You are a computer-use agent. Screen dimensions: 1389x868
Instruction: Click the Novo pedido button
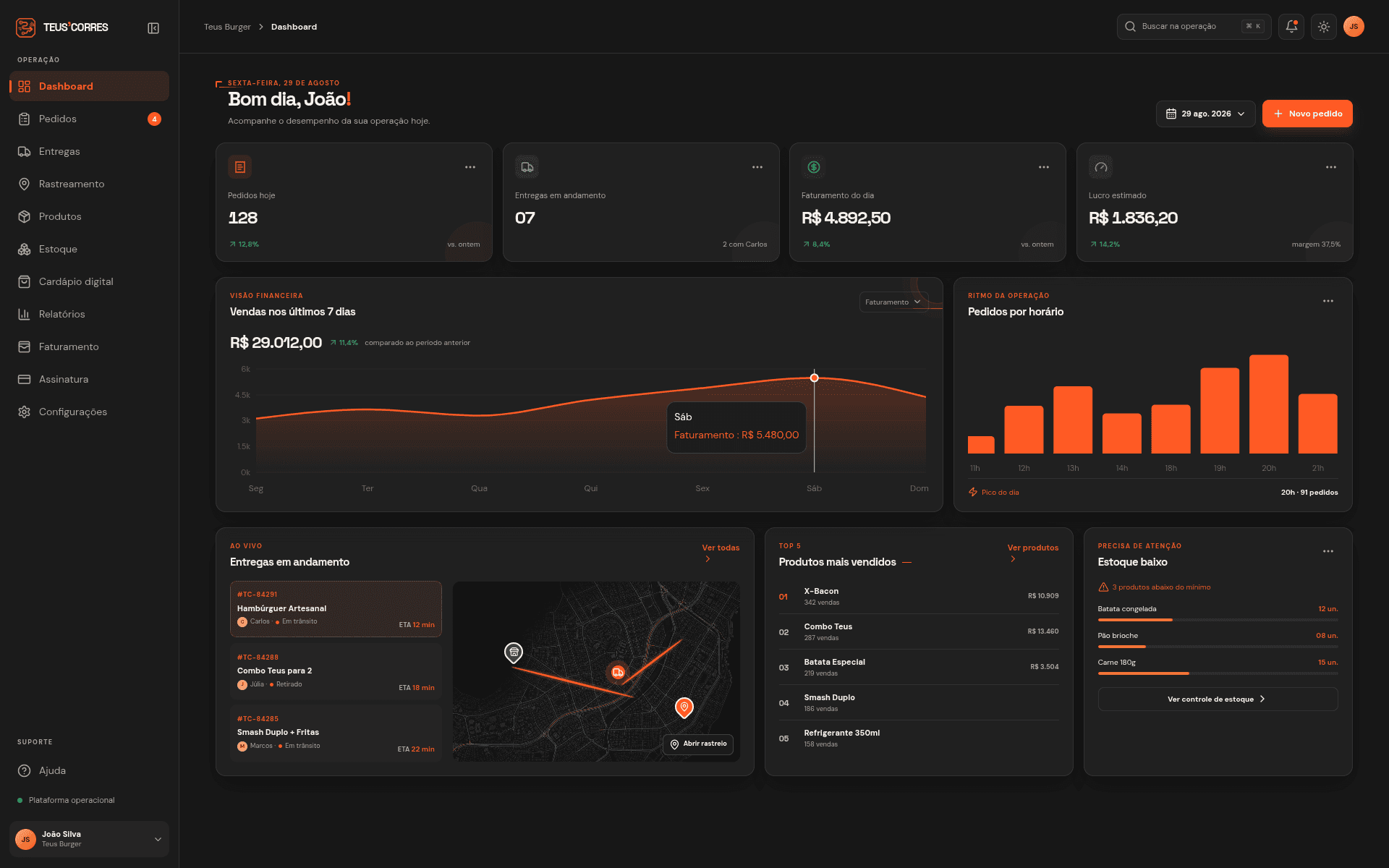pyautogui.click(x=1307, y=114)
